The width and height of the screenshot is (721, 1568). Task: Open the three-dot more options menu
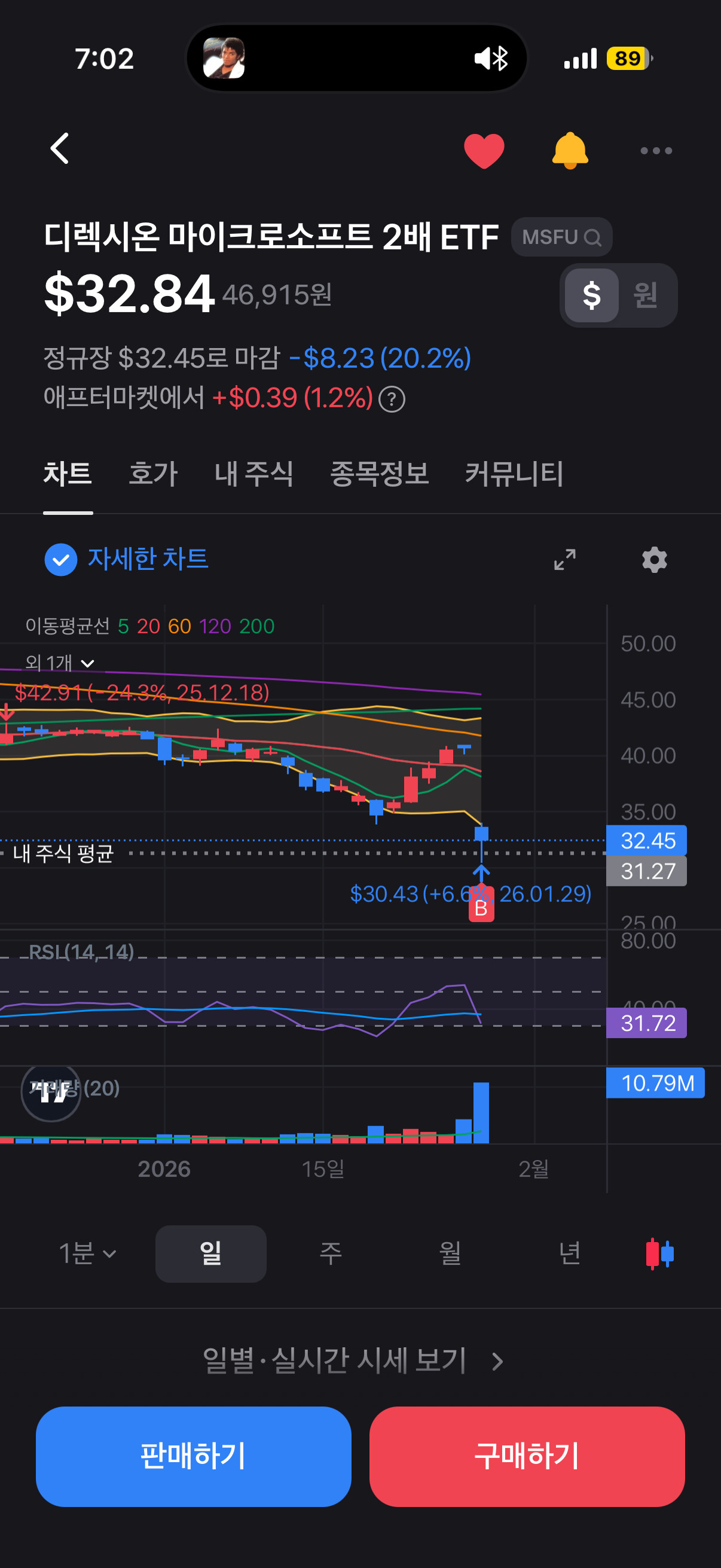coord(656,150)
